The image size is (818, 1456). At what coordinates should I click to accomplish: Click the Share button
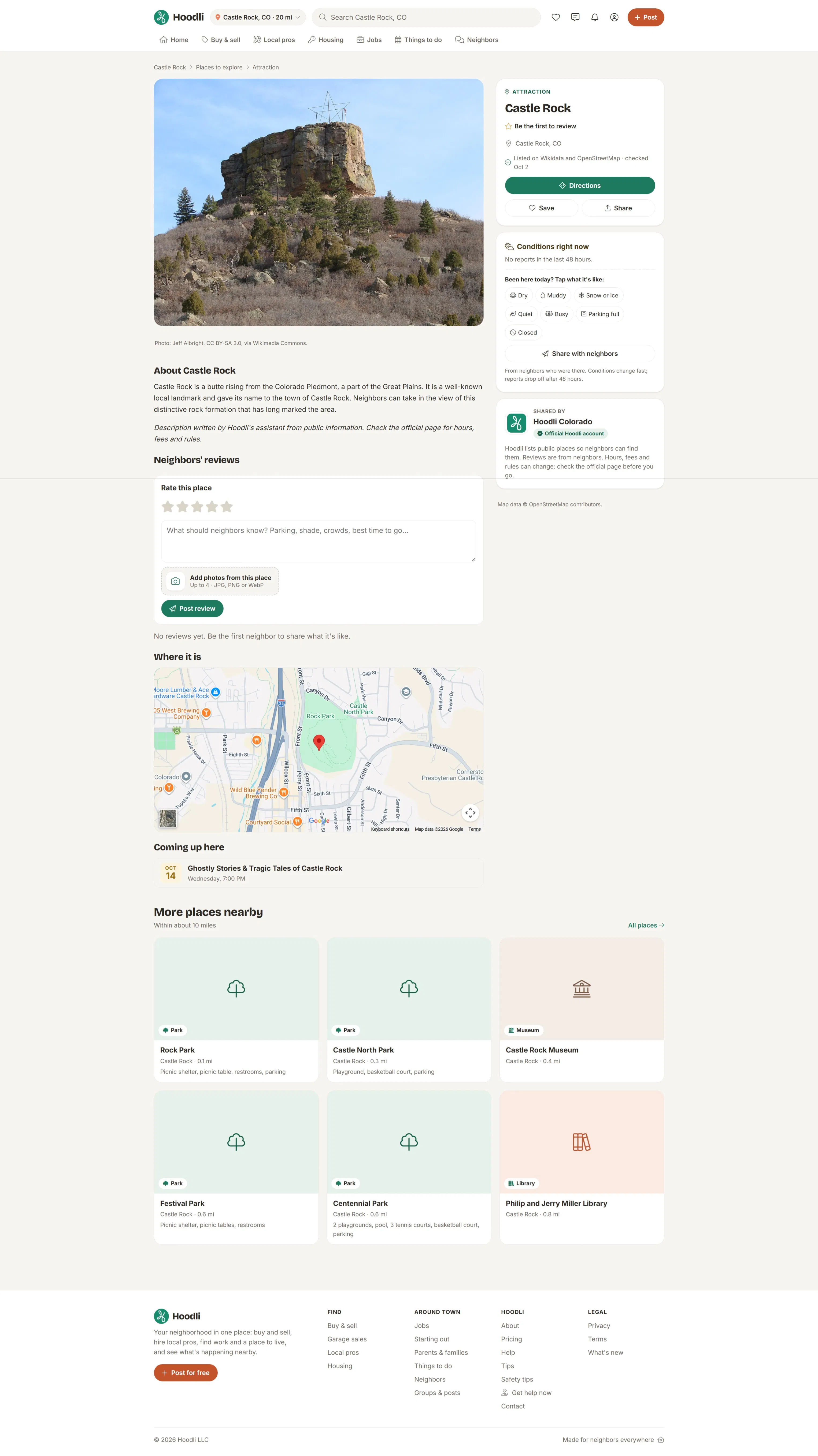tap(618, 208)
